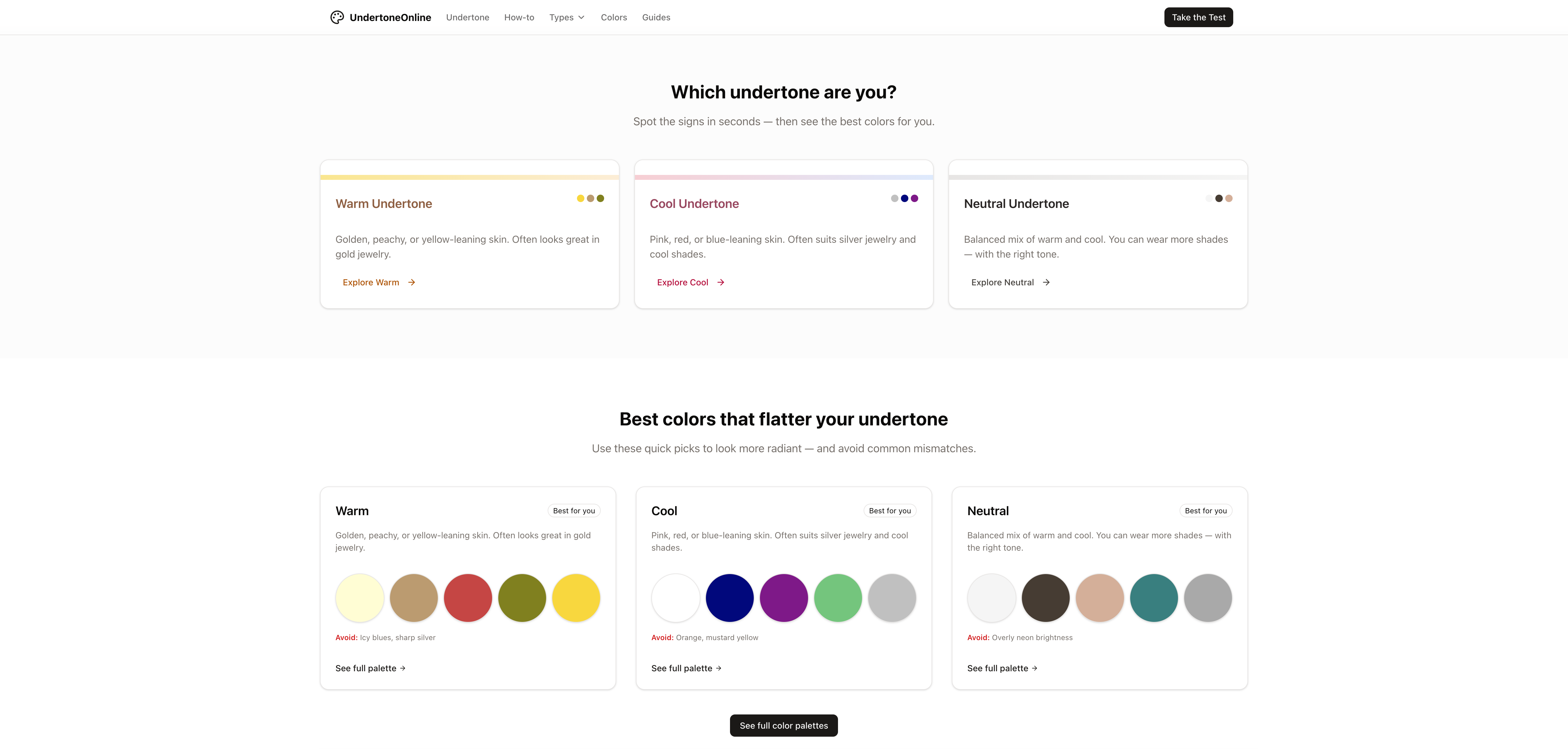Select Colors in the navigation bar
Image resolution: width=1568 pixels, height=749 pixels.
click(x=614, y=17)
